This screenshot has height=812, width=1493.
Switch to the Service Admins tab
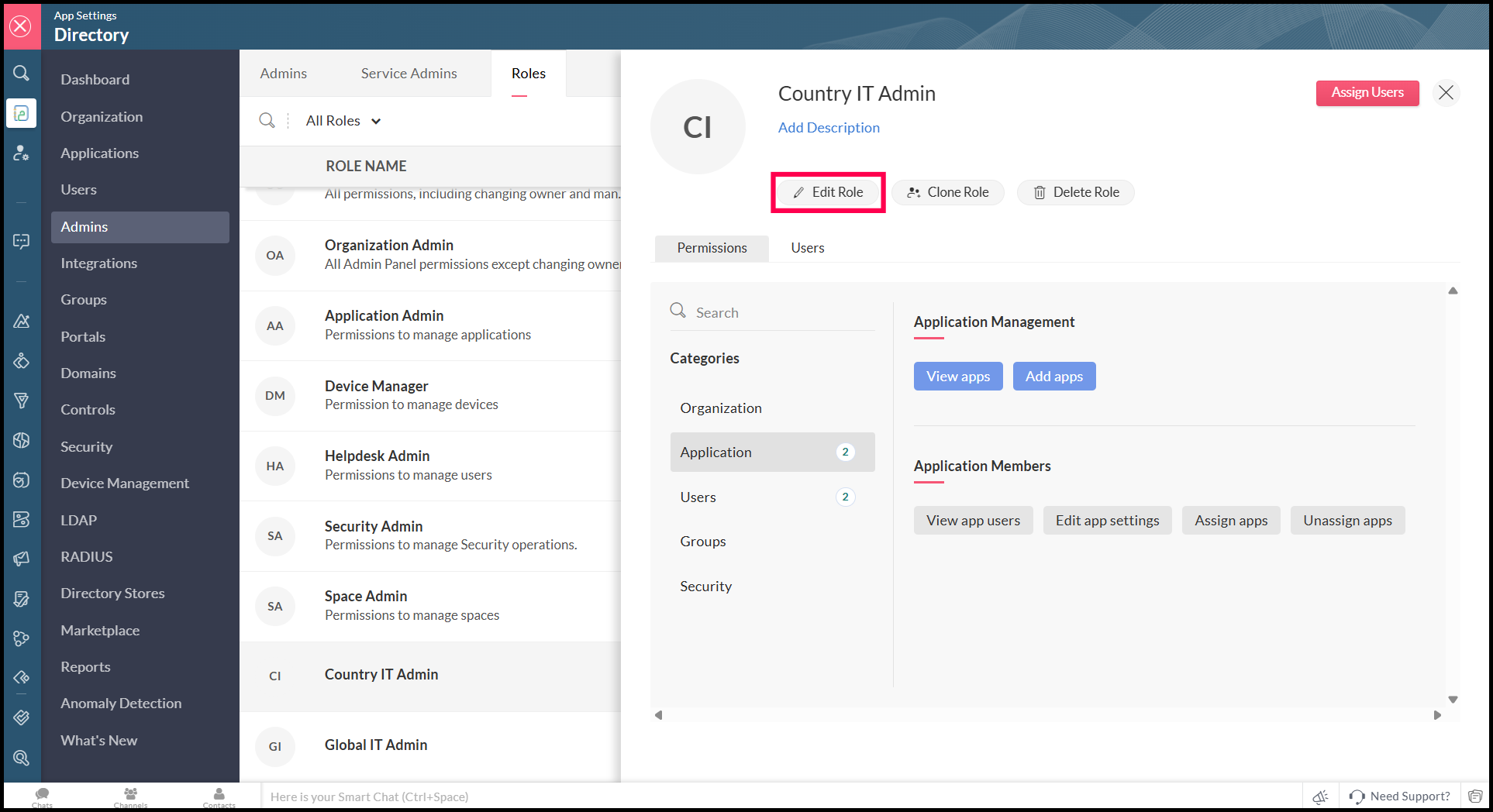click(409, 74)
